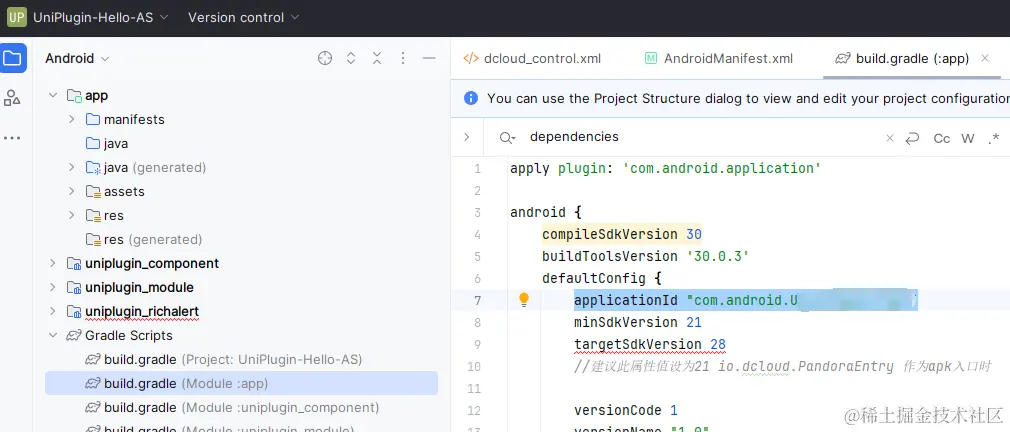Expand the manifests folder

pyautogui.click(x=71, y=120)
